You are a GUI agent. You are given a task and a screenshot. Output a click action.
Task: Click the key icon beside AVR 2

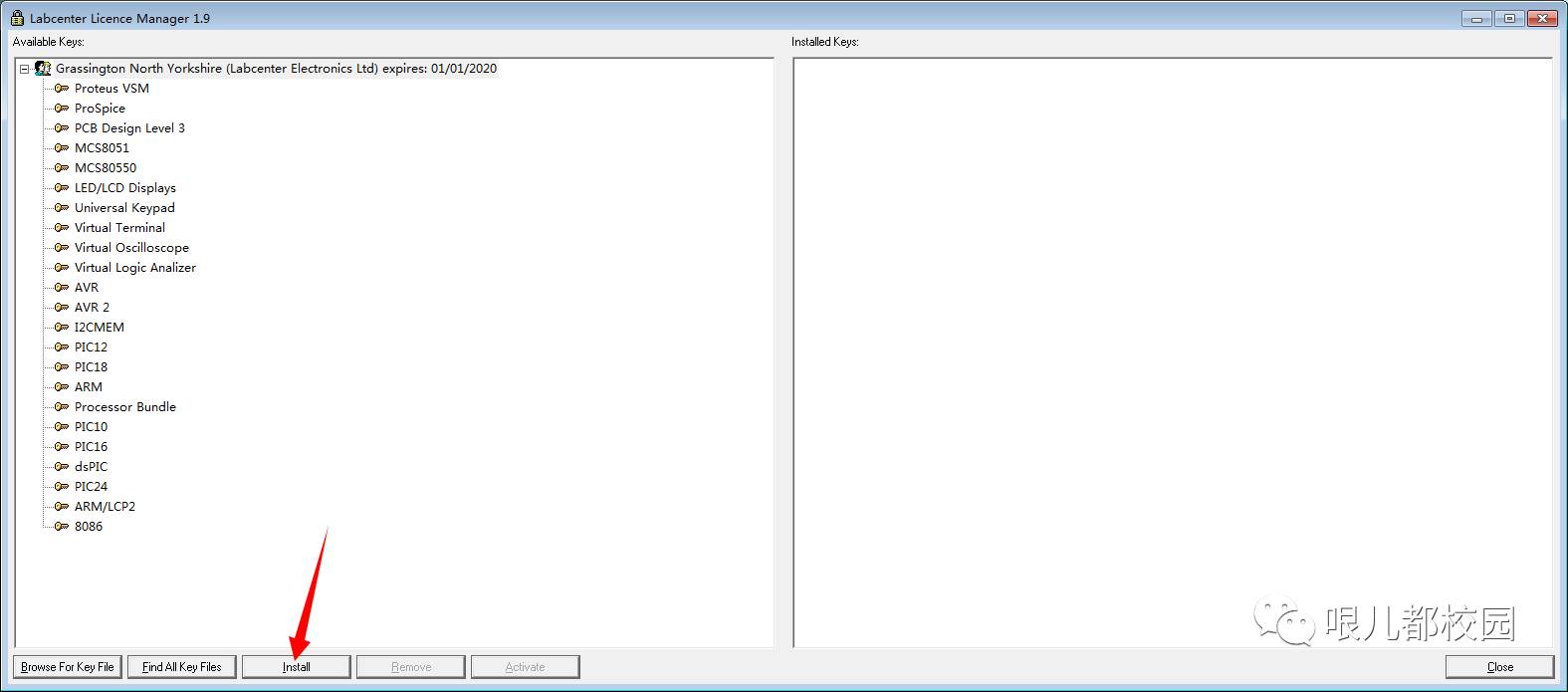(62, 308)
